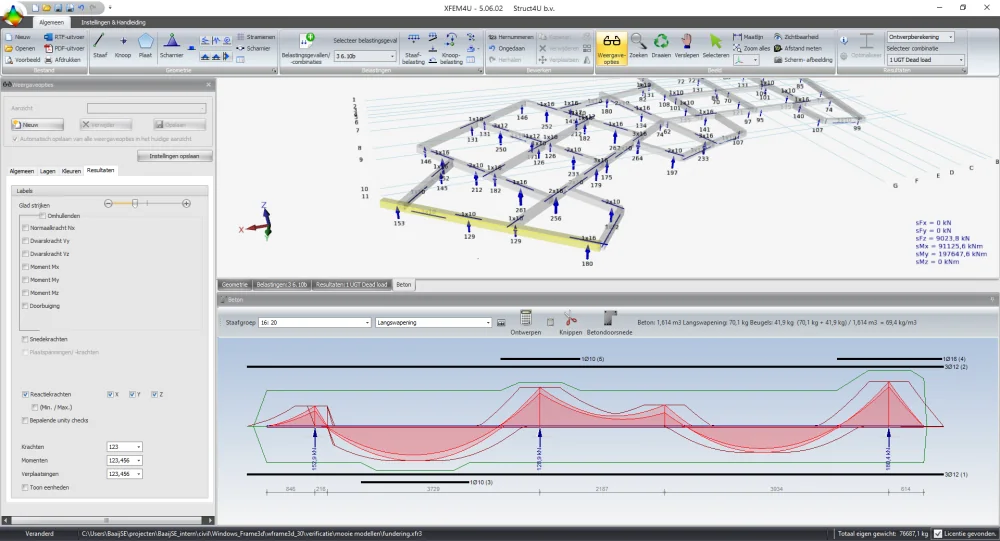Switch to the Lagen options tab
Viewport: 1000px width, 541px height.
coord(48,171)
